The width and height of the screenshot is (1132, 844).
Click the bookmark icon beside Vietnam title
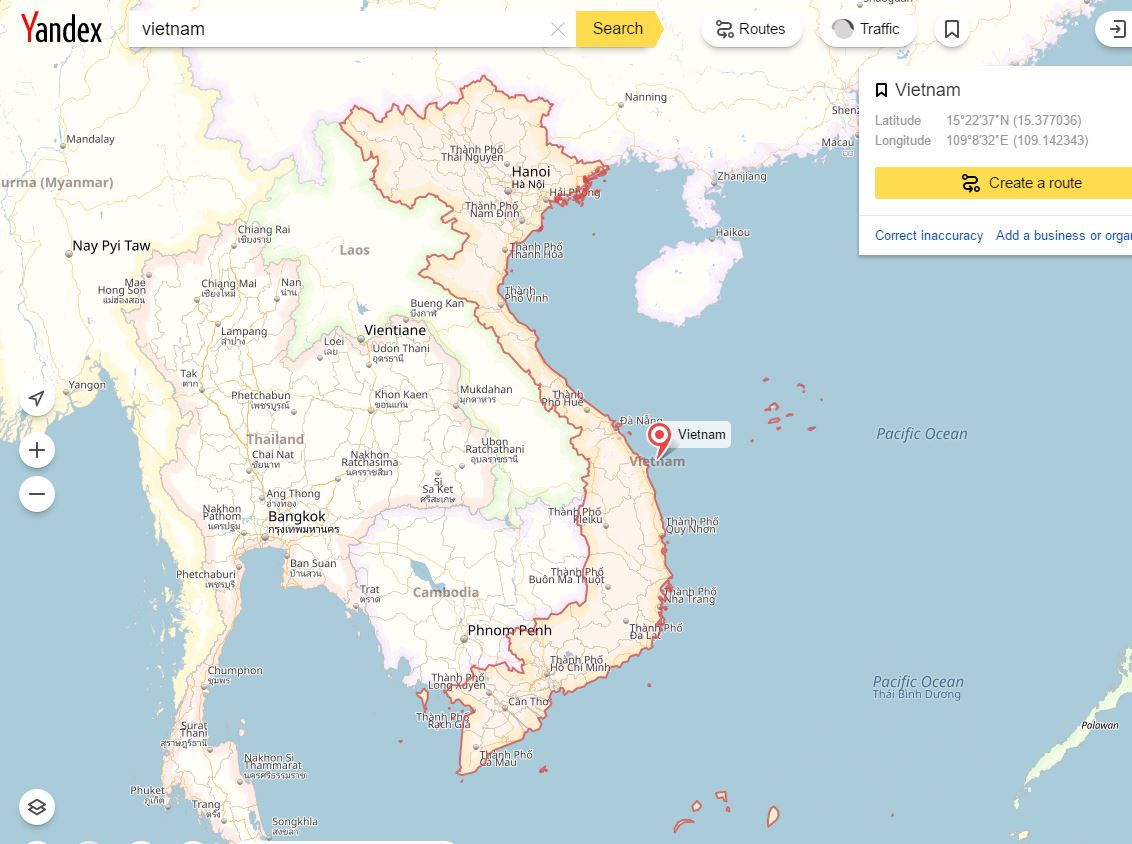click(x=881, y=89)
